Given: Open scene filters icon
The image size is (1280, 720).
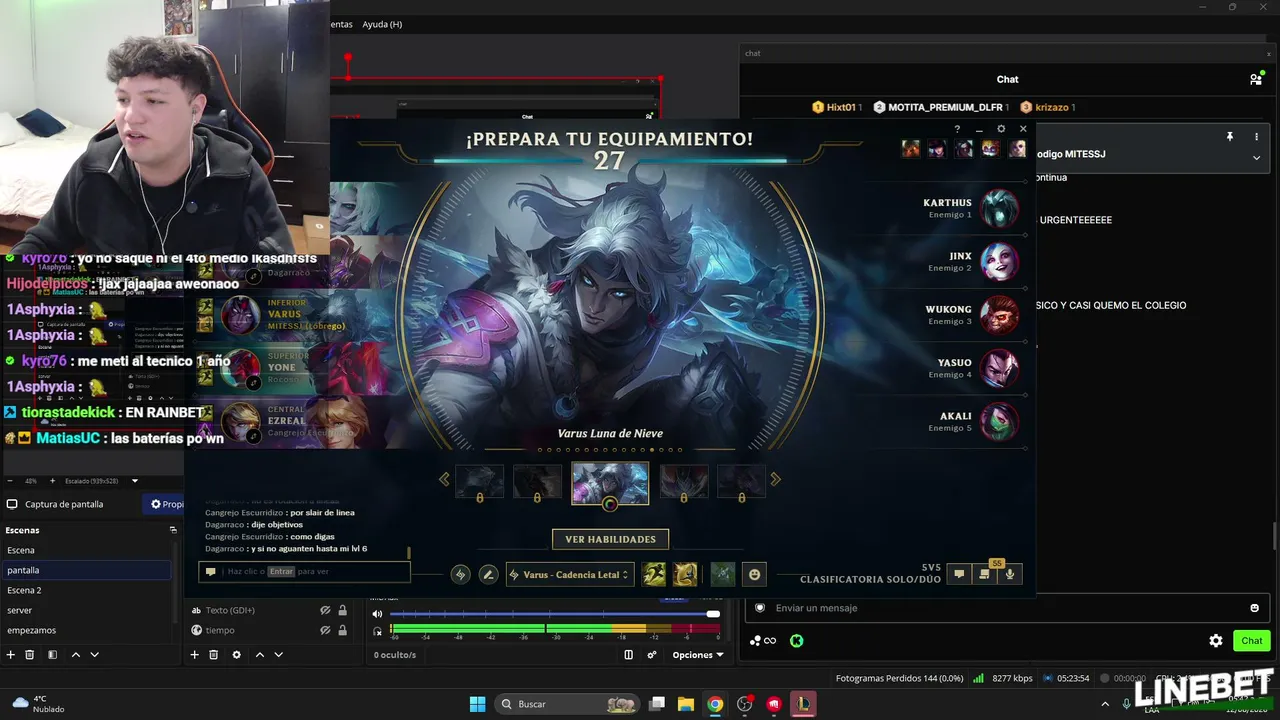Looking at the screenshot, I should (52, 655).
